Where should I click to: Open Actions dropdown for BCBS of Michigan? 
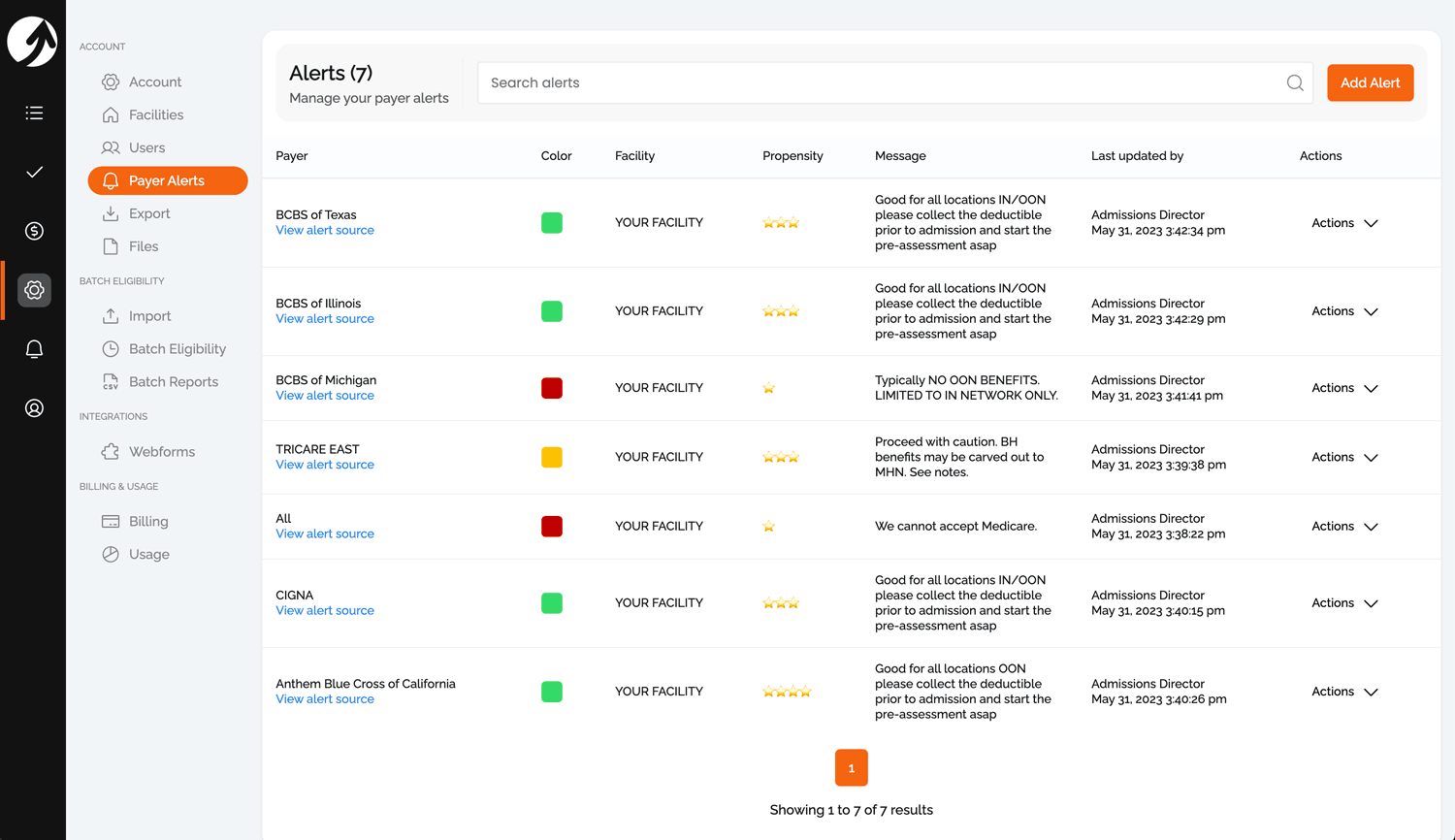pos(1344,388)
